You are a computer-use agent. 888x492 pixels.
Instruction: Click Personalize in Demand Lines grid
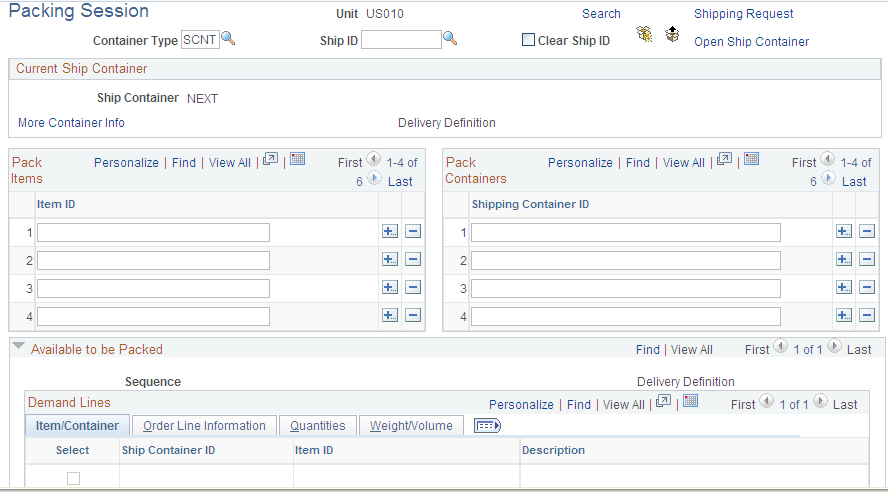tap(521, 405)
